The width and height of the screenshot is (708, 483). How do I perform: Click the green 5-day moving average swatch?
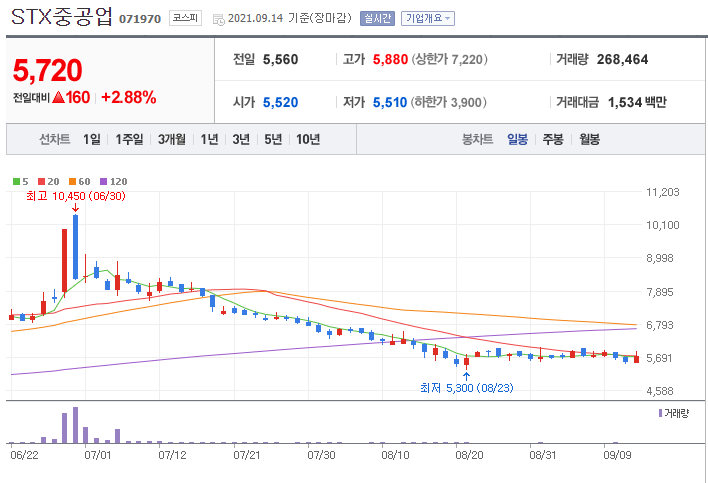point(16,181)
